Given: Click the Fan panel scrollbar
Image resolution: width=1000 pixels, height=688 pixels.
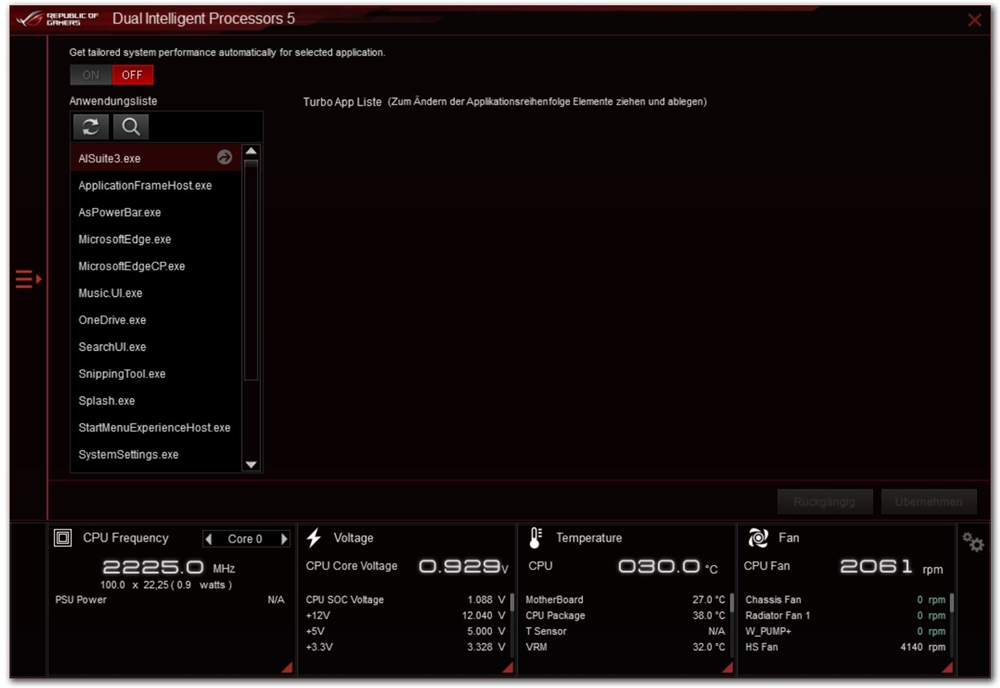Looking at the screenshot, I should click(952, 603).
